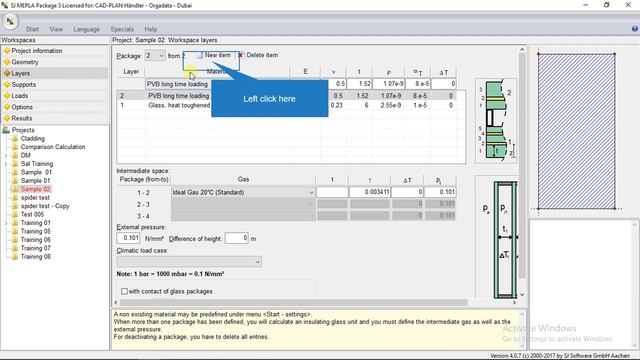Image resolution: width=640 pixels, height=360 pixels.
Task: Select the Sample 01 project with double space
Action: coord(36,172)
